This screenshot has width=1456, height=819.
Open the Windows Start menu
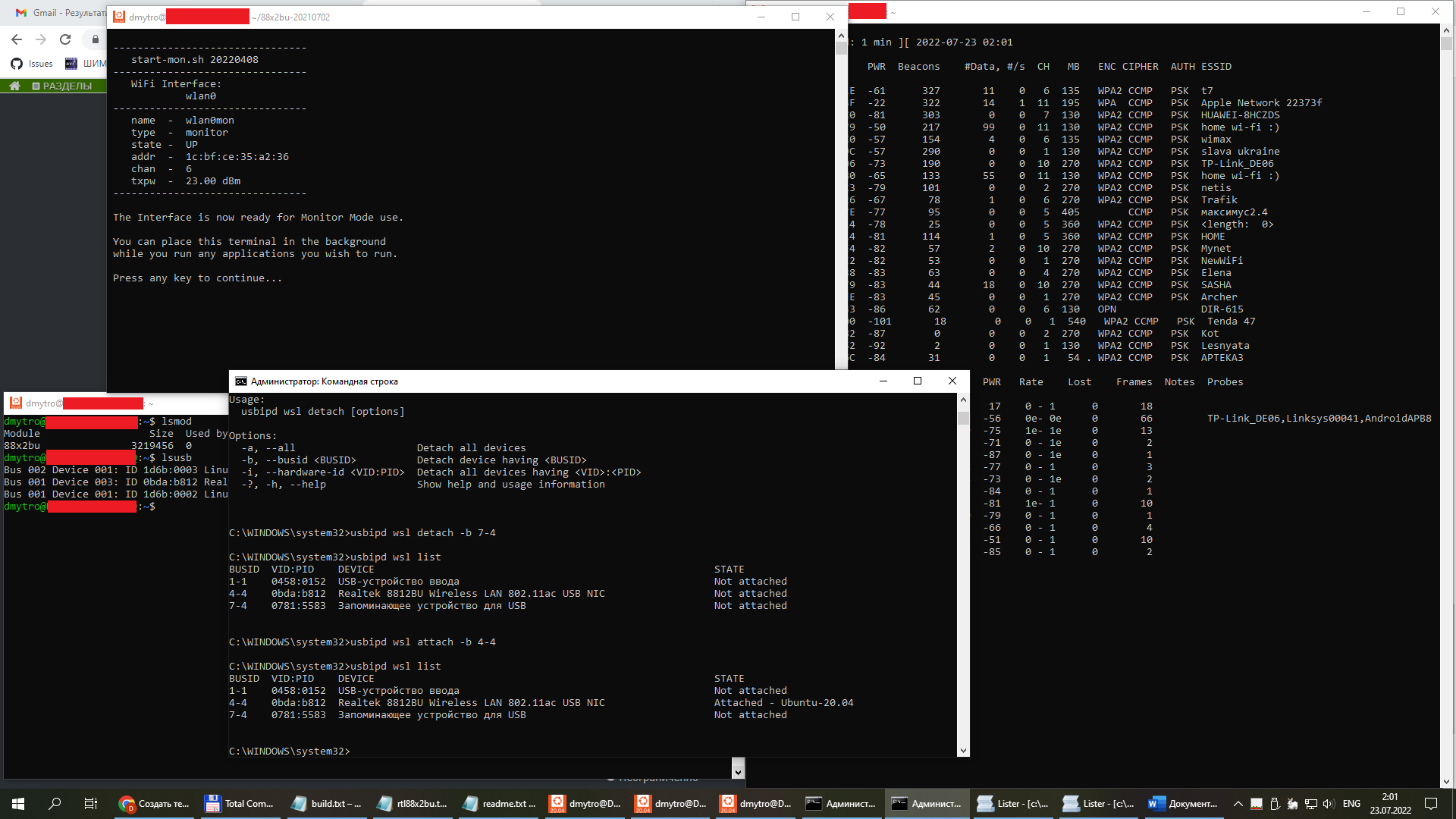point(18,804)
